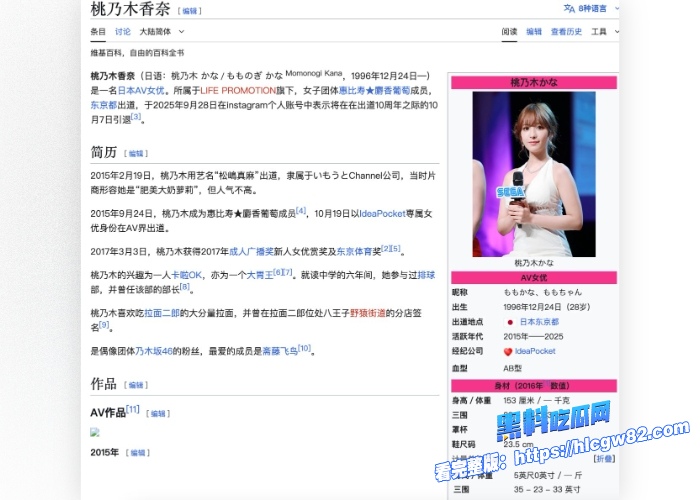Jump to citation [3]

pos(136,117)
